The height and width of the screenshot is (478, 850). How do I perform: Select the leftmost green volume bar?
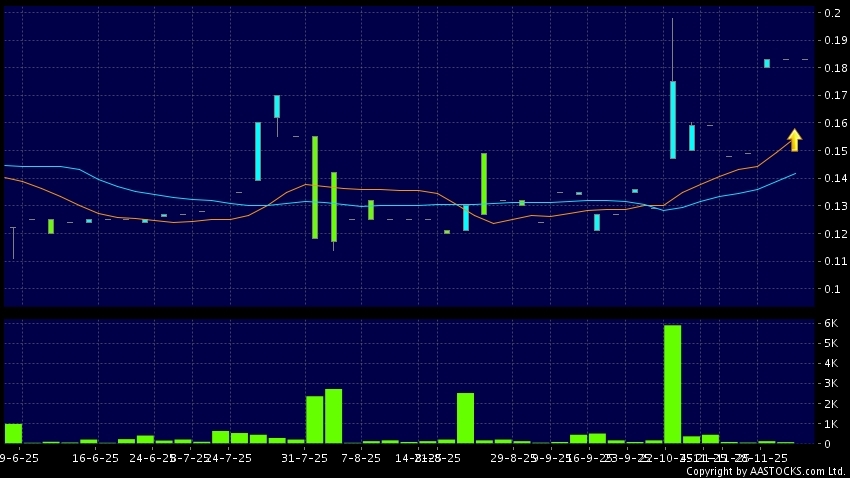click(x=13, y=433)
